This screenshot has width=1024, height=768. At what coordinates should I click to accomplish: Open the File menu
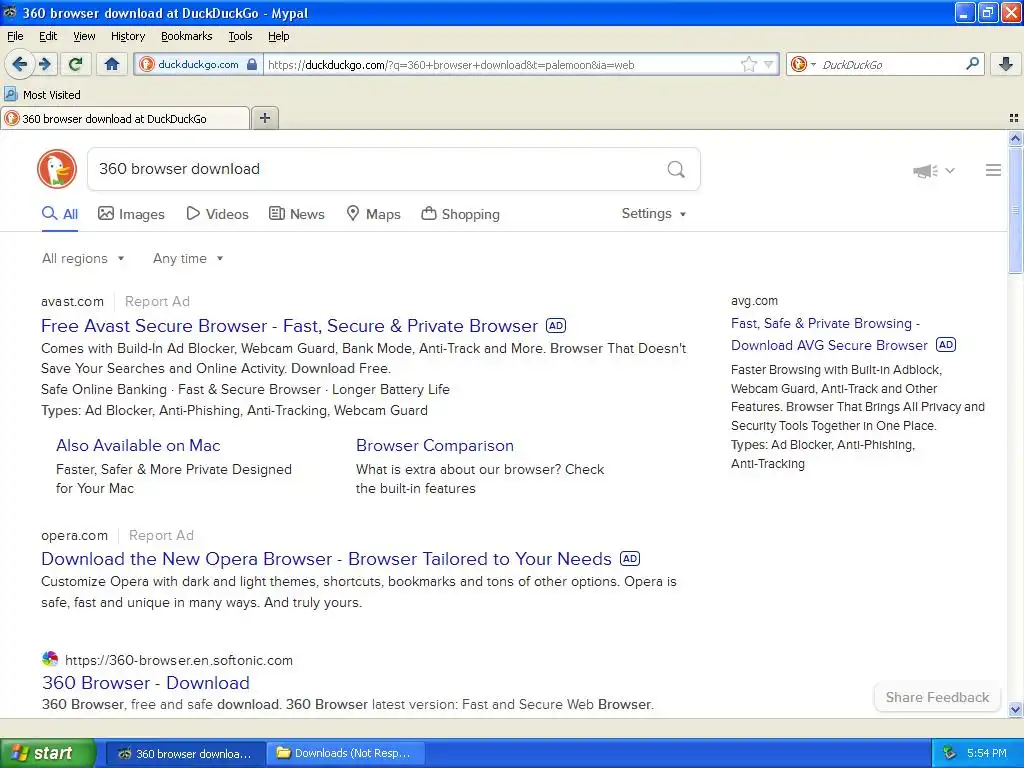click(15, 36)
